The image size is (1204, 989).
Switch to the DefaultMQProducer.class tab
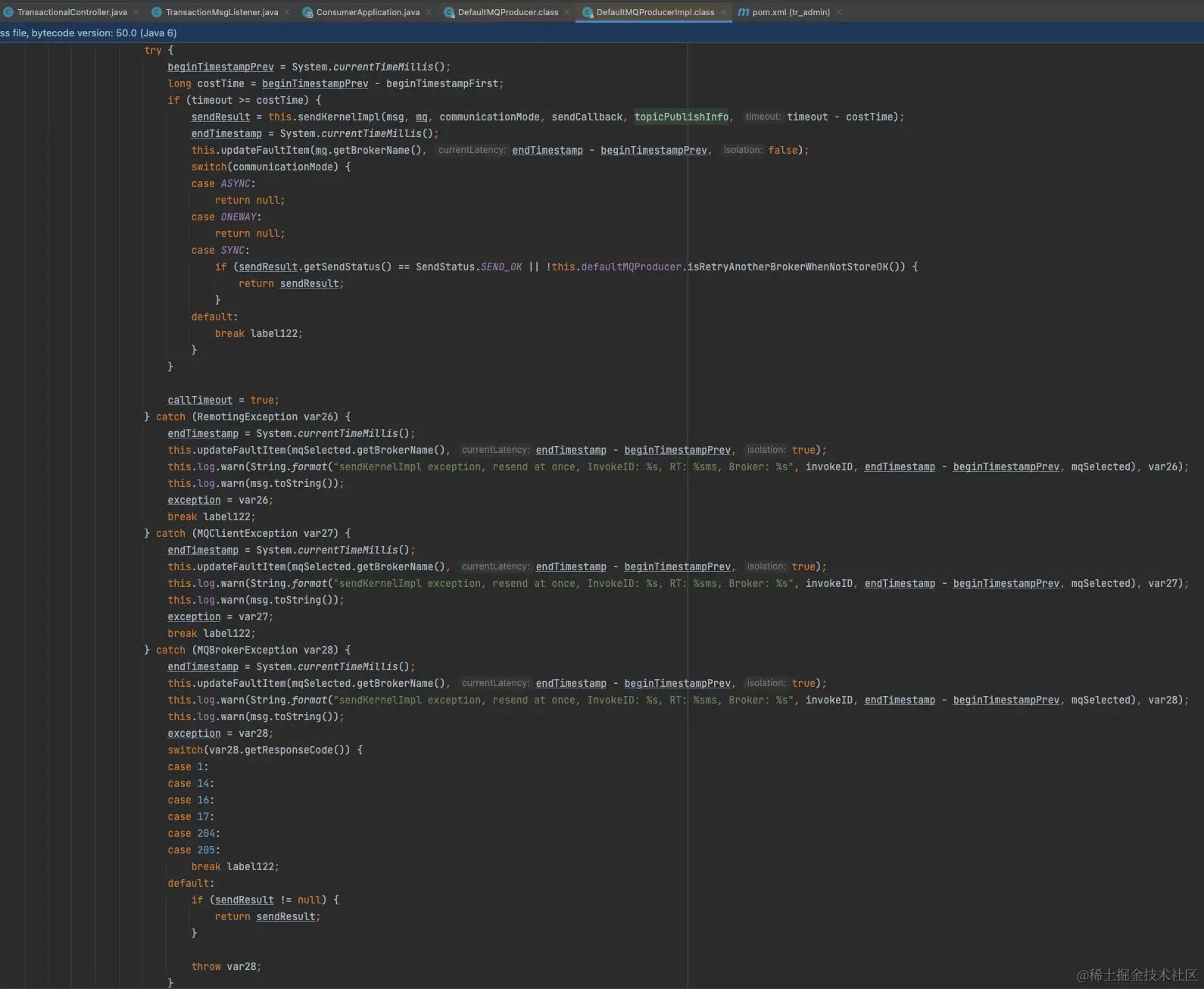pos(507,12)
